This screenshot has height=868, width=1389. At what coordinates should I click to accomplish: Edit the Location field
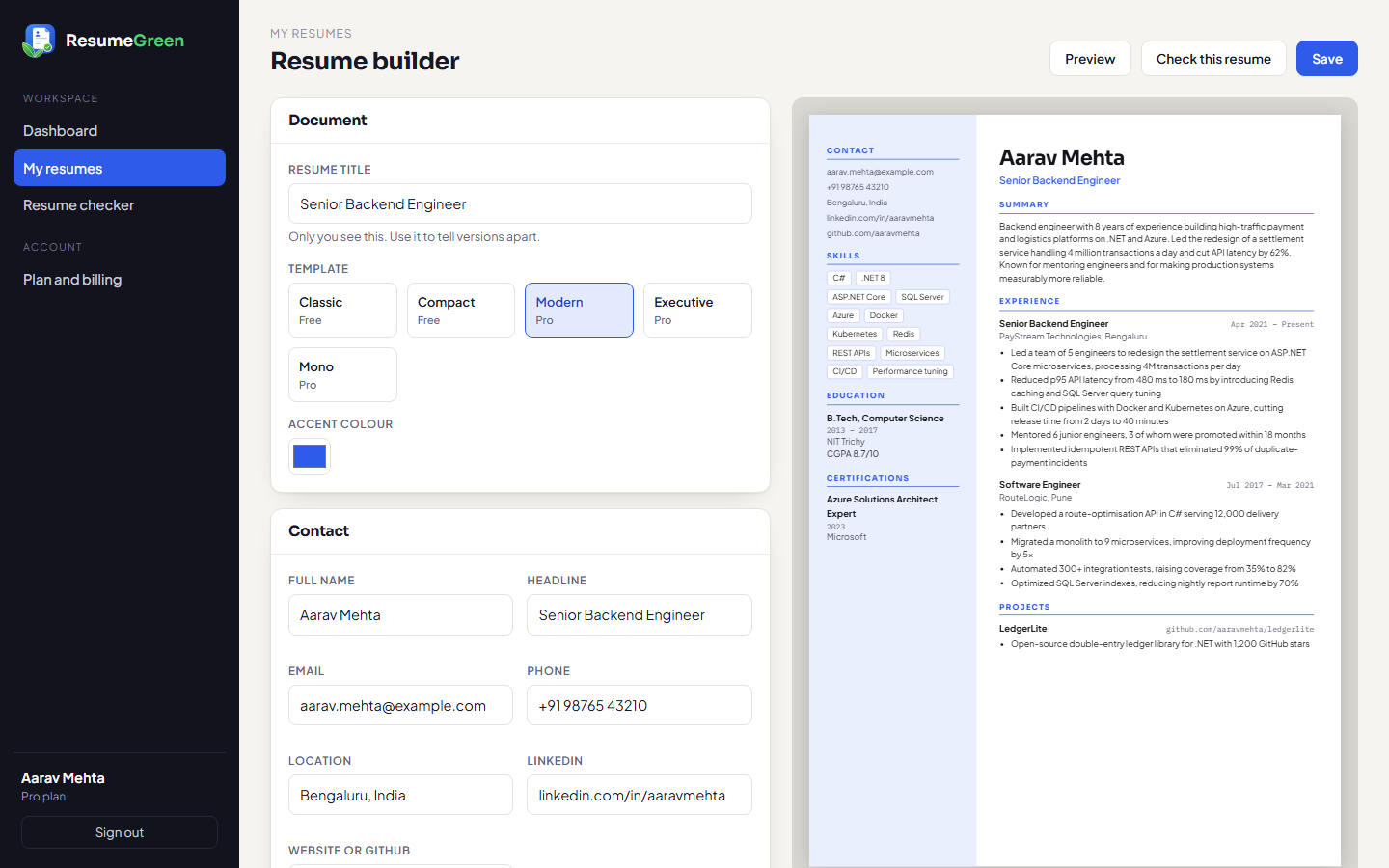tap(400, 795)
